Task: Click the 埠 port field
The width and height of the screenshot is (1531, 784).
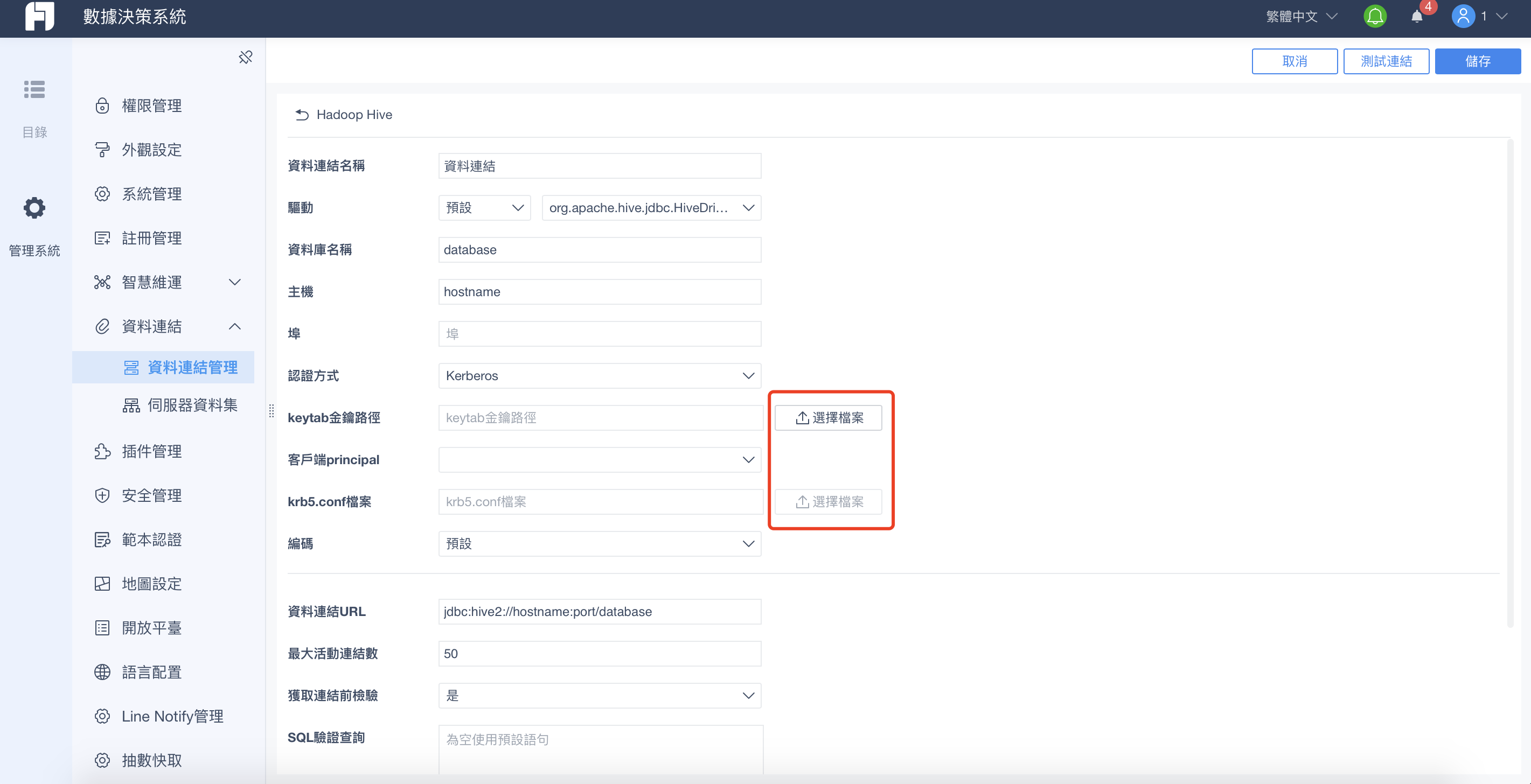Action: click(600, 334)
